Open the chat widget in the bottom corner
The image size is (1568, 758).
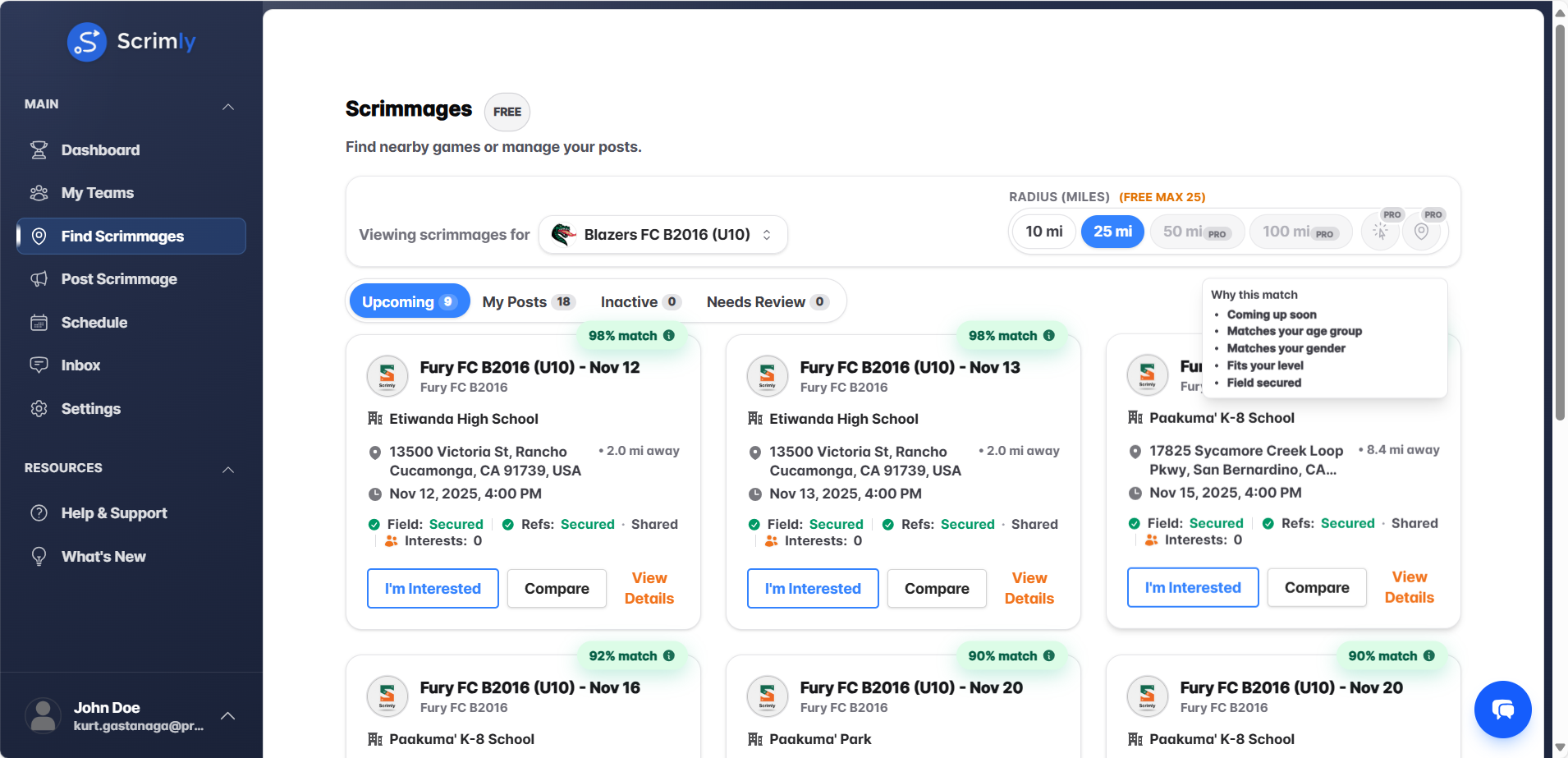1502,709
